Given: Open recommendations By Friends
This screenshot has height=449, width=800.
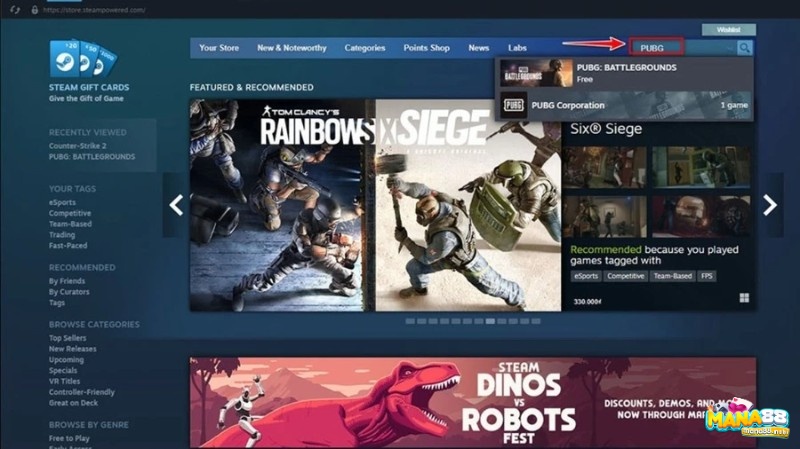Looking at the screenshot, I should point(67,281).
